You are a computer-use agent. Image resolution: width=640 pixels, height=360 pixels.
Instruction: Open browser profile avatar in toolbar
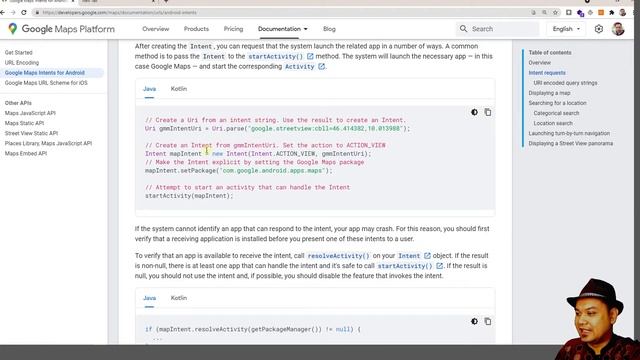point(622,13)
